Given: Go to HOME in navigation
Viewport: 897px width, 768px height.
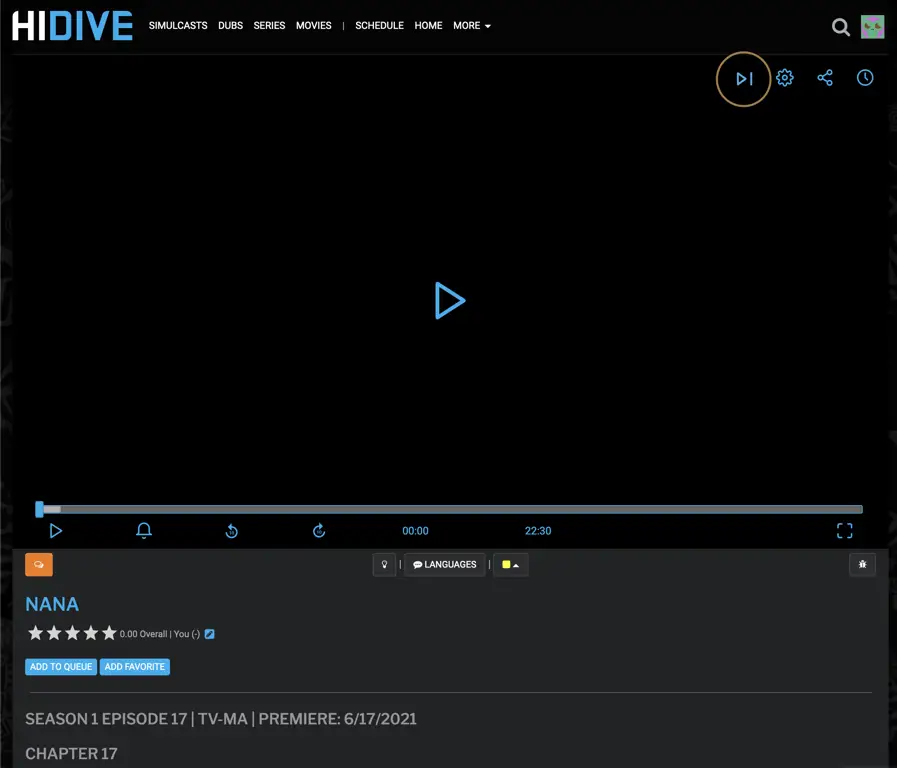Looking at the screenshot, I should [x=428, y=26].
